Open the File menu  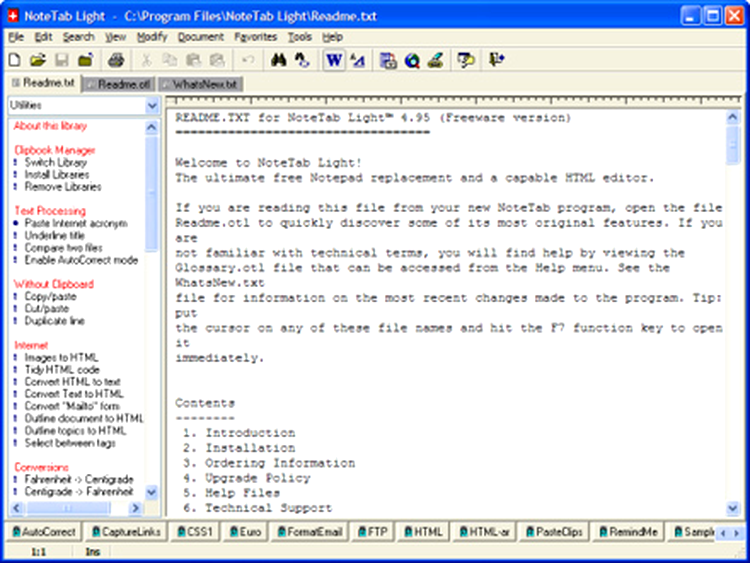[x=16, y=37]
